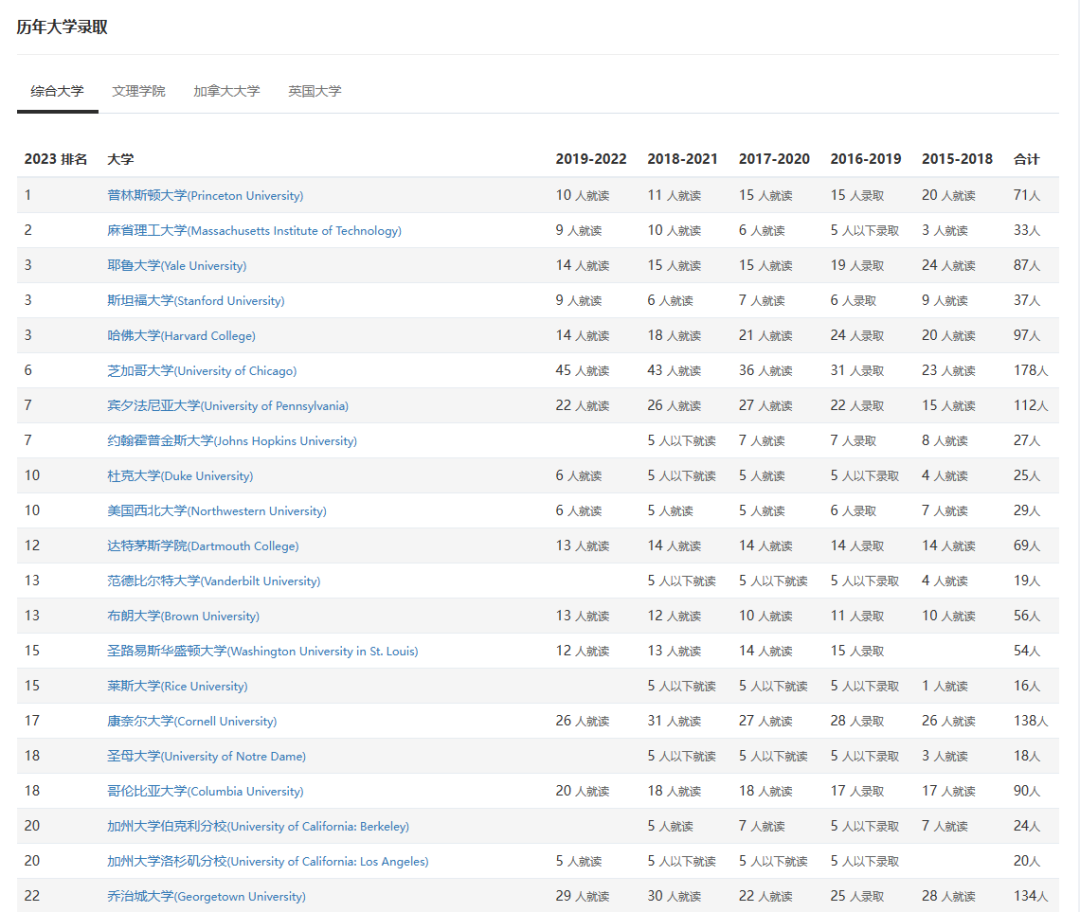Visit the Northwestern University link
1080x912 pixels.
click(217, 511)
